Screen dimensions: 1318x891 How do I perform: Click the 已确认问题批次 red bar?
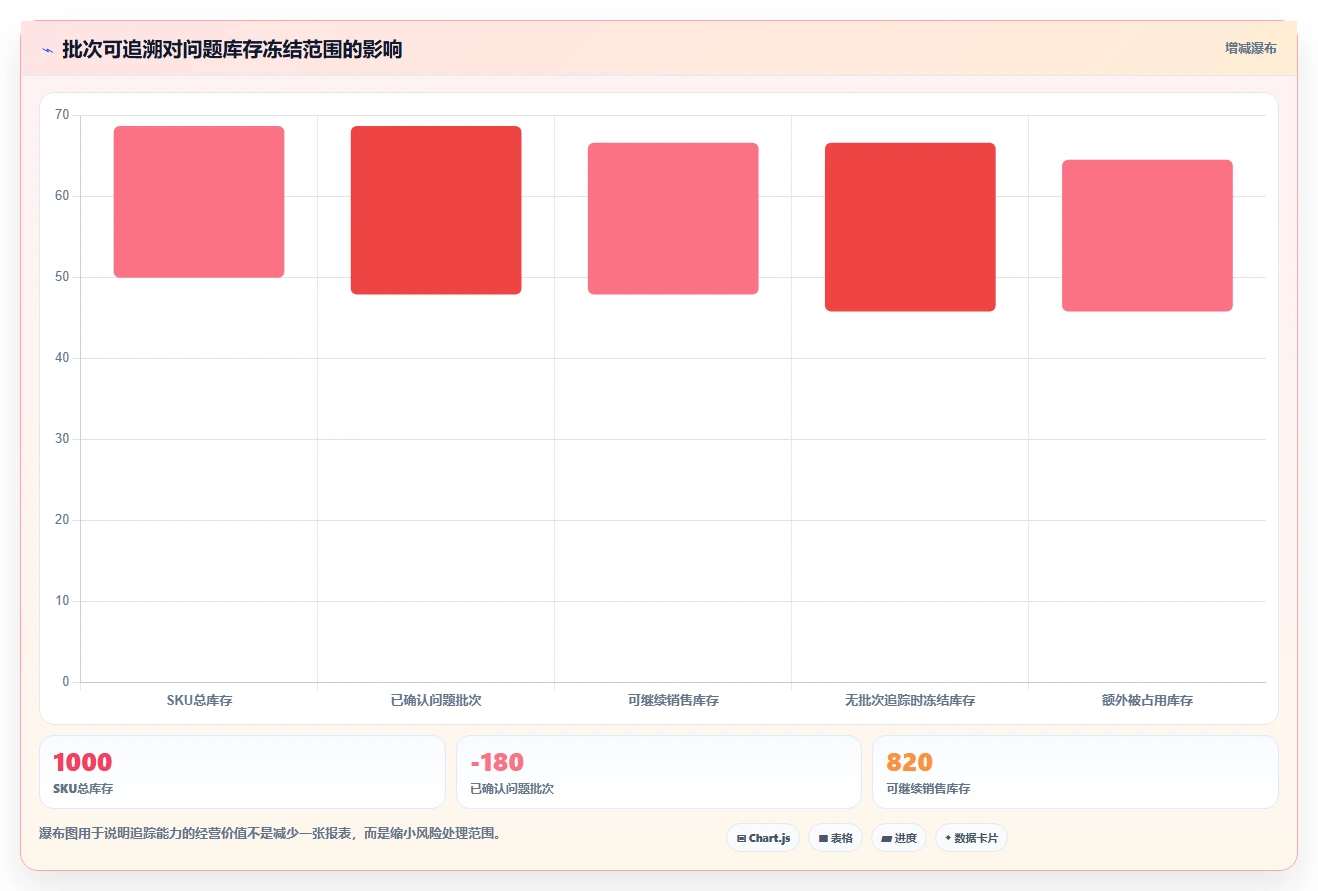[436, 210]
